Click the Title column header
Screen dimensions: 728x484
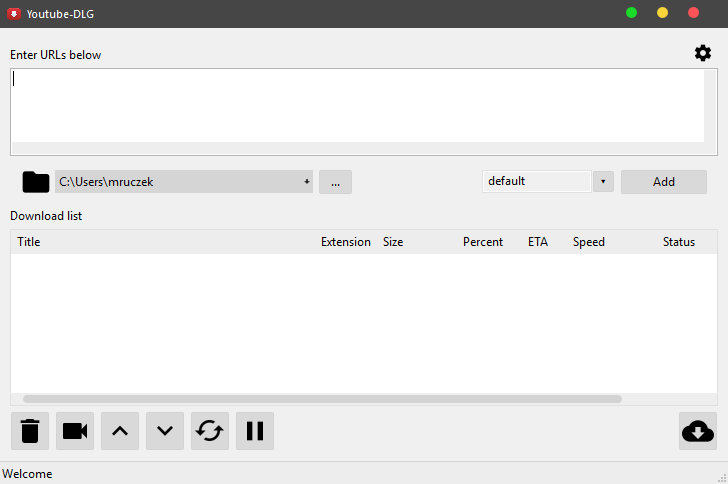coord(29,242)
